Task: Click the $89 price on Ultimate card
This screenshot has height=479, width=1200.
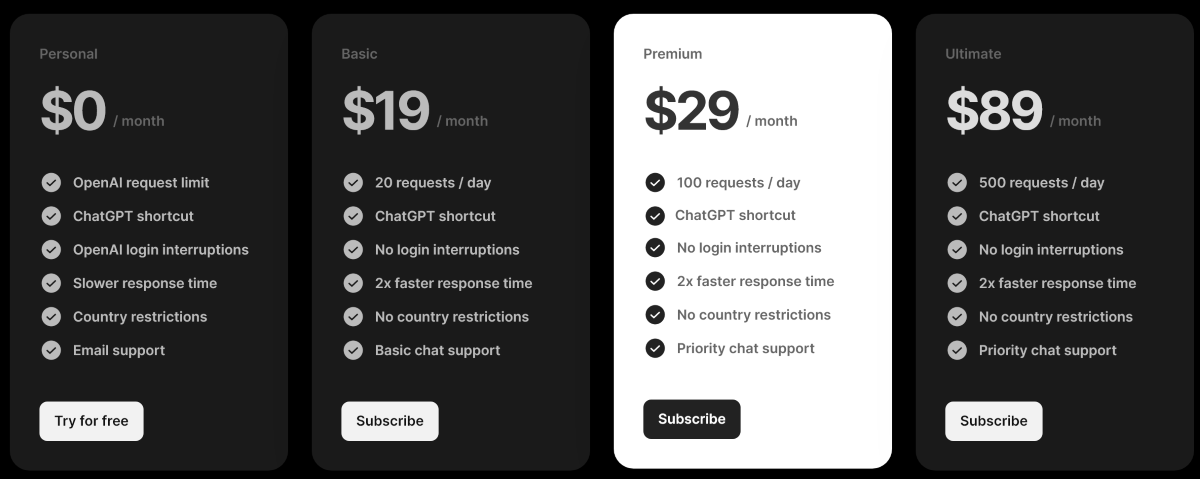Action: click(x=994, y=112)
